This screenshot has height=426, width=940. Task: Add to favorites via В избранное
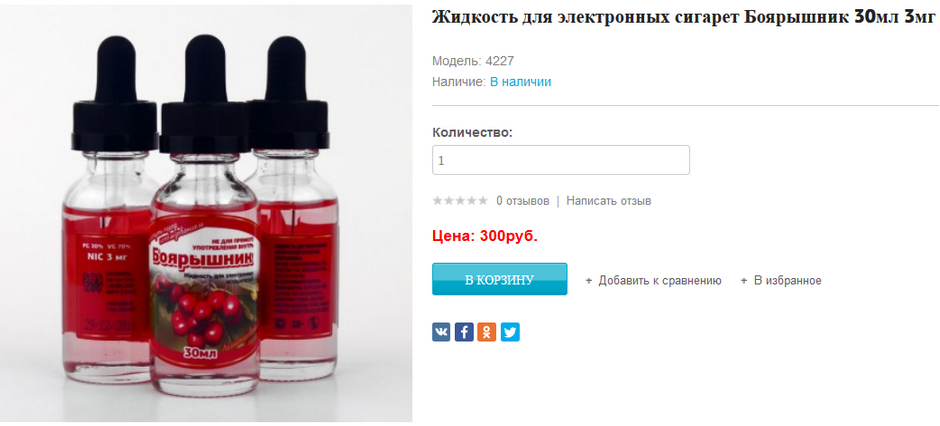[788, 280]
